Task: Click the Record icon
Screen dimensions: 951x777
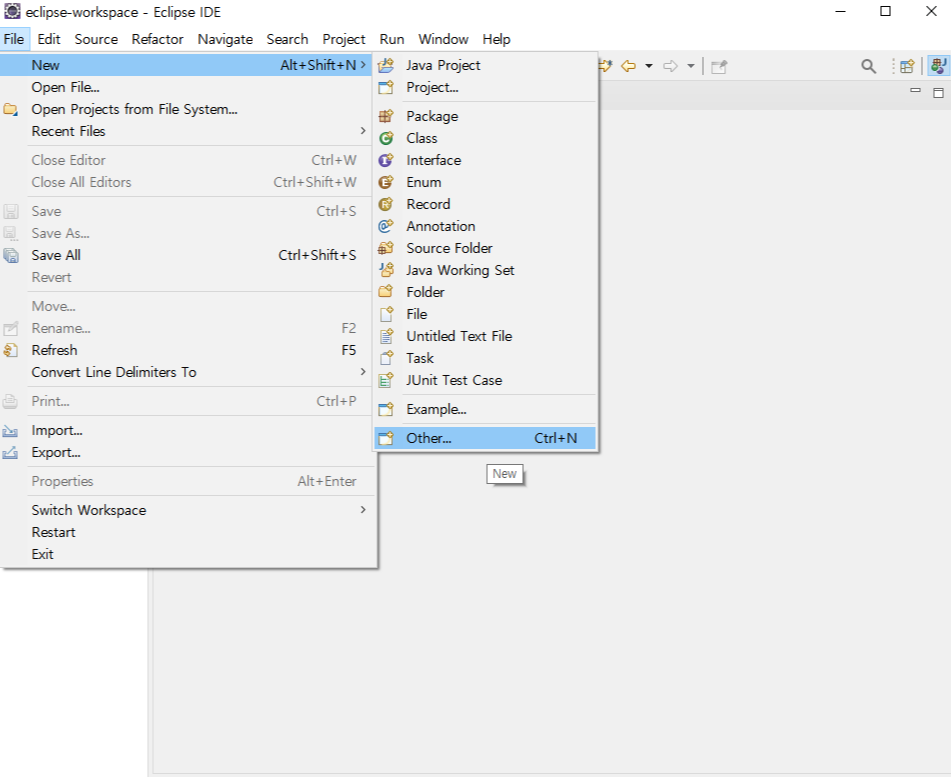Action: click(386, 204)
